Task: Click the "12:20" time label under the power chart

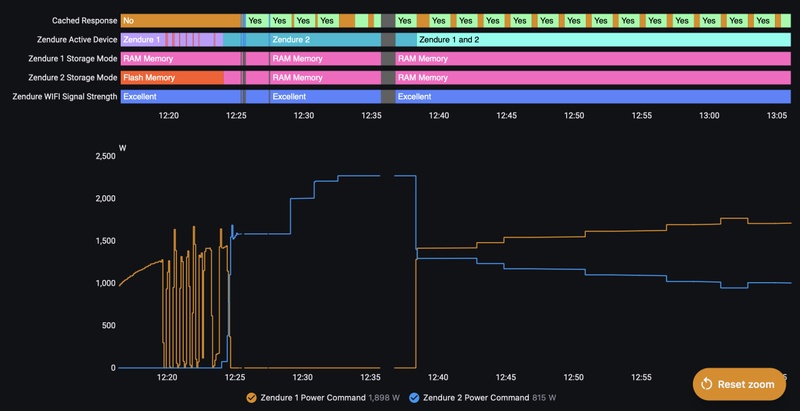Action: tap(167, 378)
